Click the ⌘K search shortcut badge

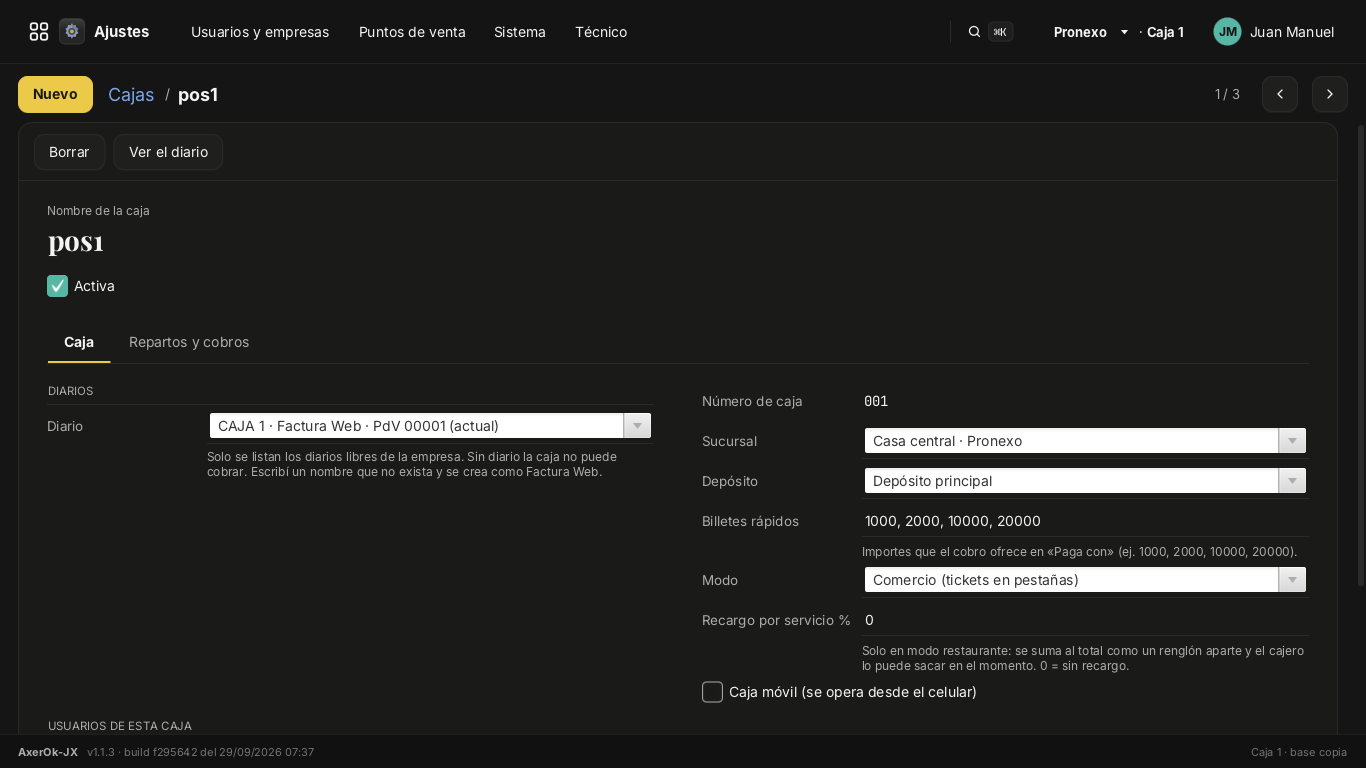pyautogui.click(x=1000, y=32)
